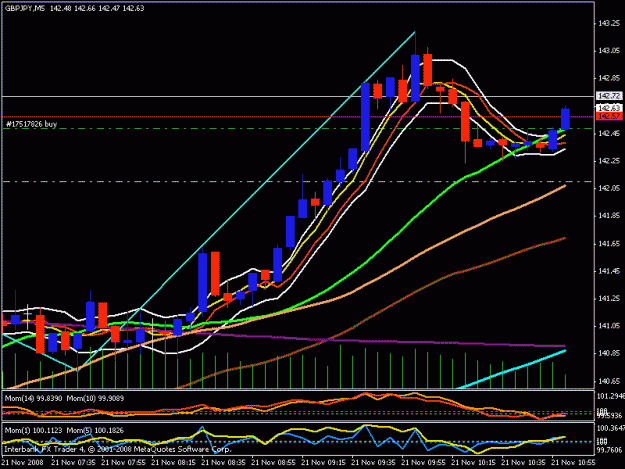
Task: Click the 21 Nov 07:35 time label
Action: (73, 463)
